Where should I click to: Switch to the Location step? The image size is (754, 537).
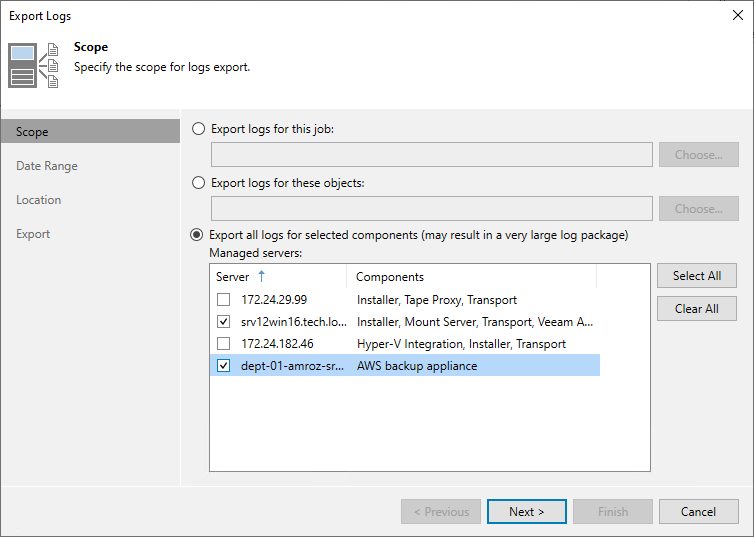(39, 200)
